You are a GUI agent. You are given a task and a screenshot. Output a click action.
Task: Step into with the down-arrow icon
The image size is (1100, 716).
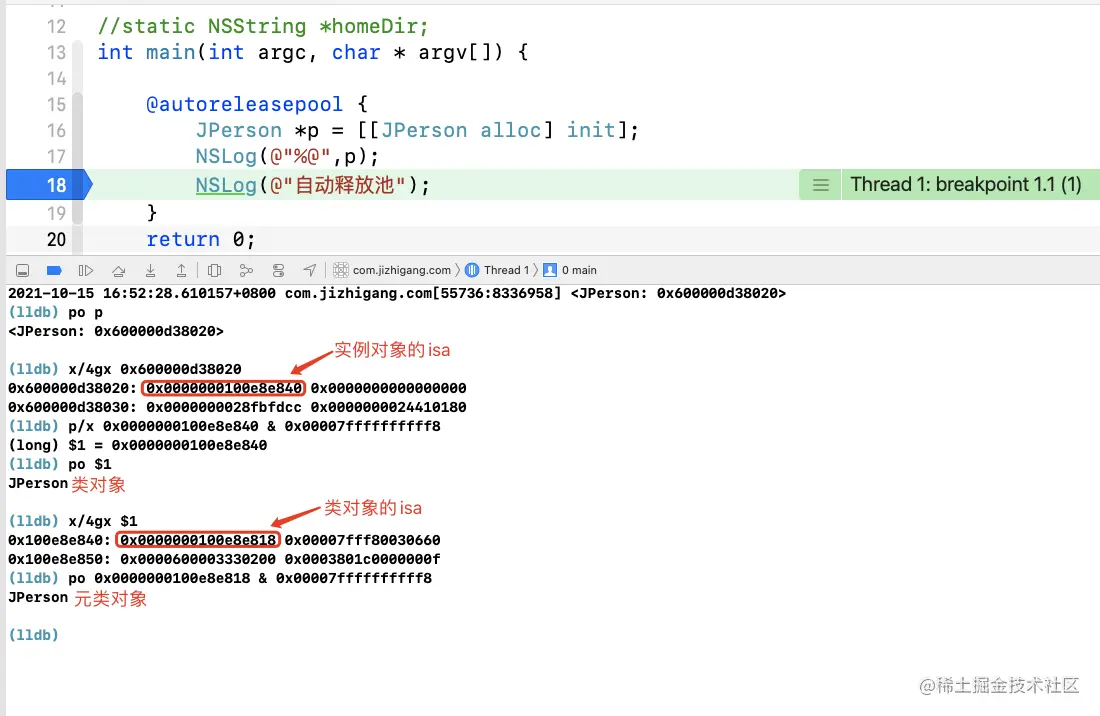click(150, 270)
